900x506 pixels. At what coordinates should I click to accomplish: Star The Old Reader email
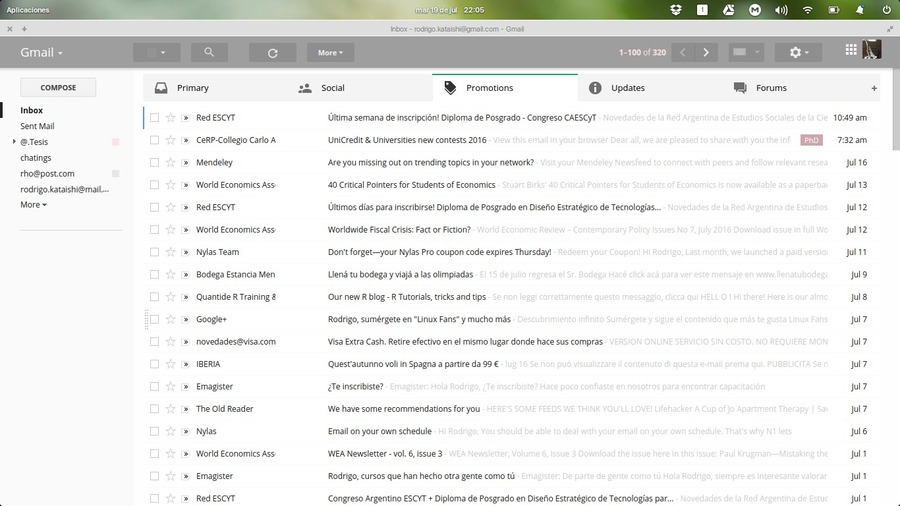click(x=170, y=408)
